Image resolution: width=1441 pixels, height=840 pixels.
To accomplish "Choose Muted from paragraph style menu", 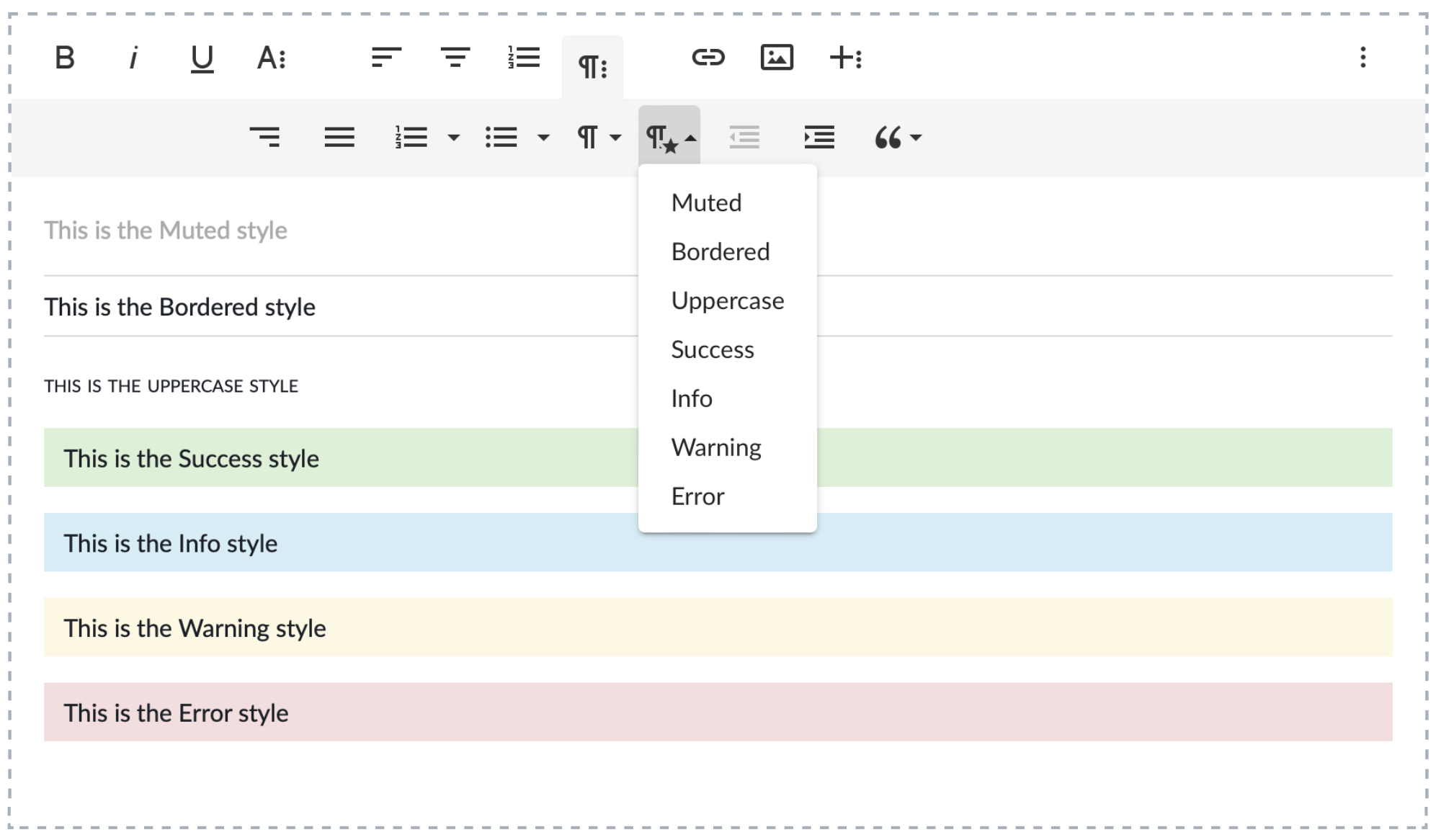I will (x=706, y=203).
